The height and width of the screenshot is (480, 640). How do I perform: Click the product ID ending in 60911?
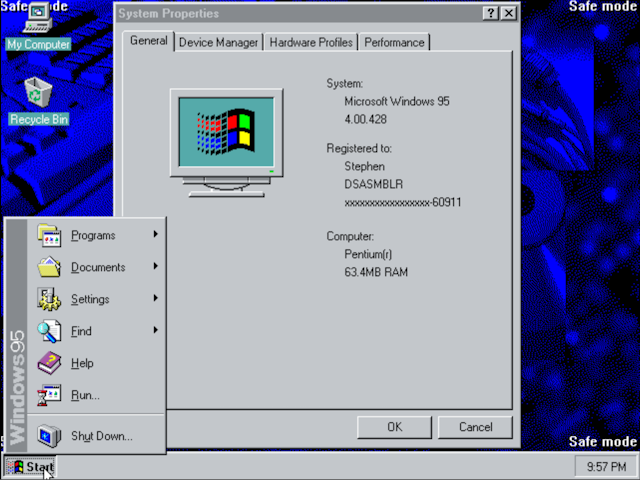[403, 202]
